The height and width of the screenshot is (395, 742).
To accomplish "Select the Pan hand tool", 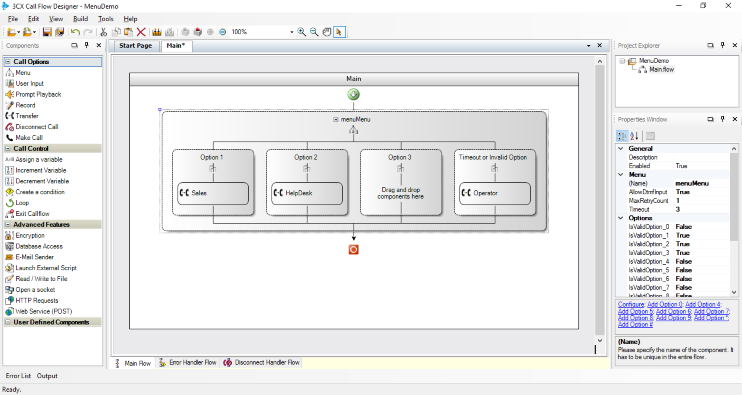I will [x=327, y=32].
